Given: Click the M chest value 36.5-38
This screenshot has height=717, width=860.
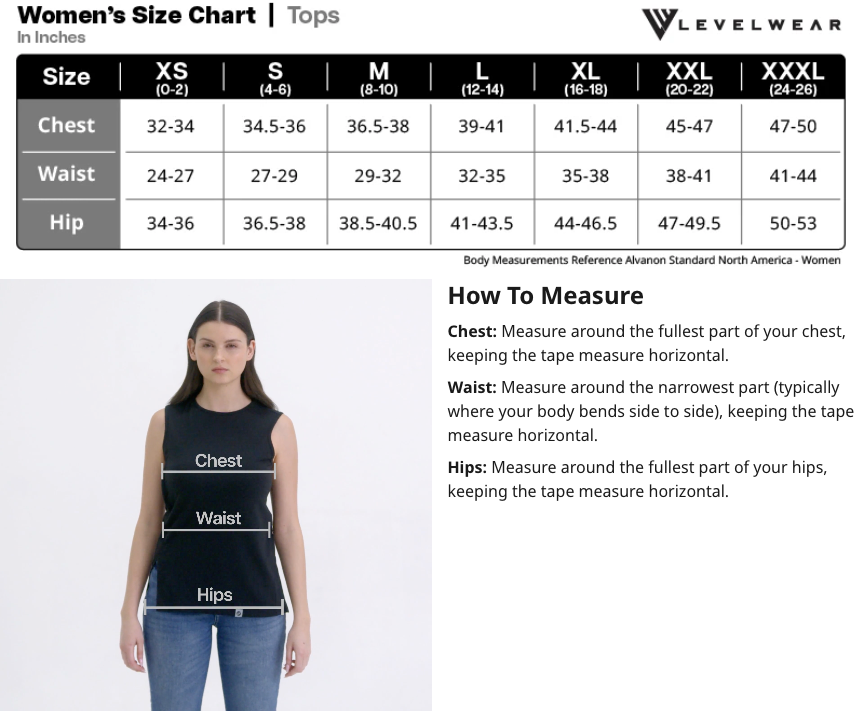Looking at the screenshot, I should (378, 127).
